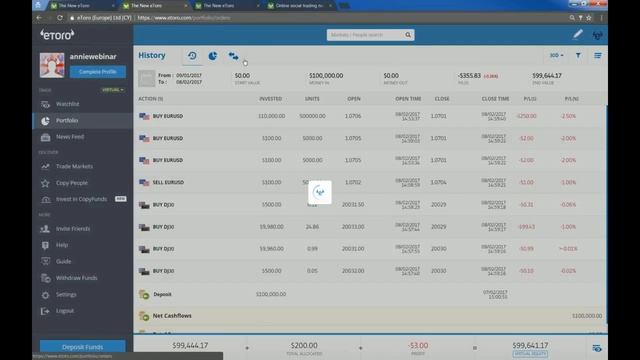Click the OPEN TIME column header

[408, 99]
